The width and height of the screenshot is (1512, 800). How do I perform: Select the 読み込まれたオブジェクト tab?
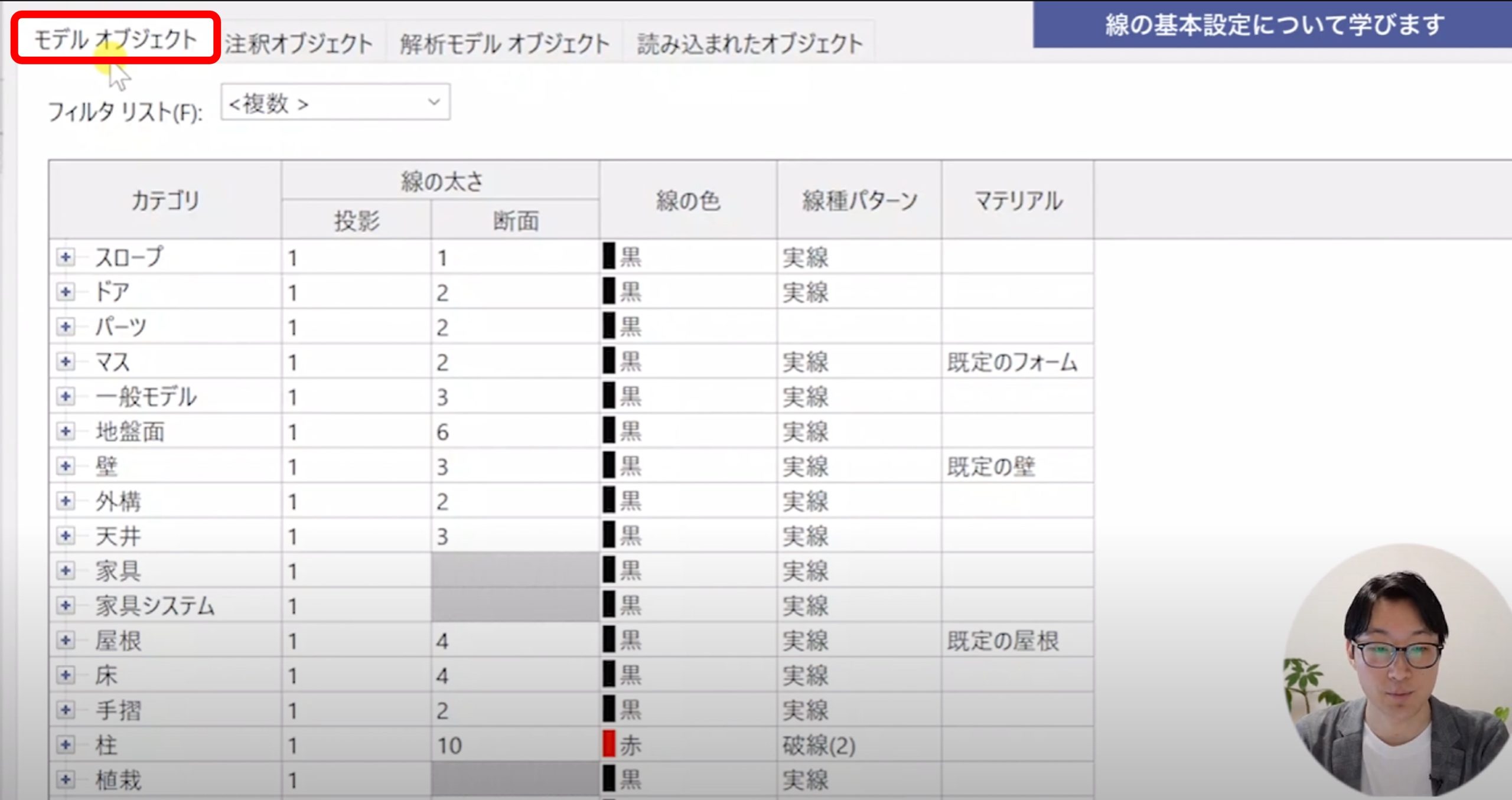point(749,43)
